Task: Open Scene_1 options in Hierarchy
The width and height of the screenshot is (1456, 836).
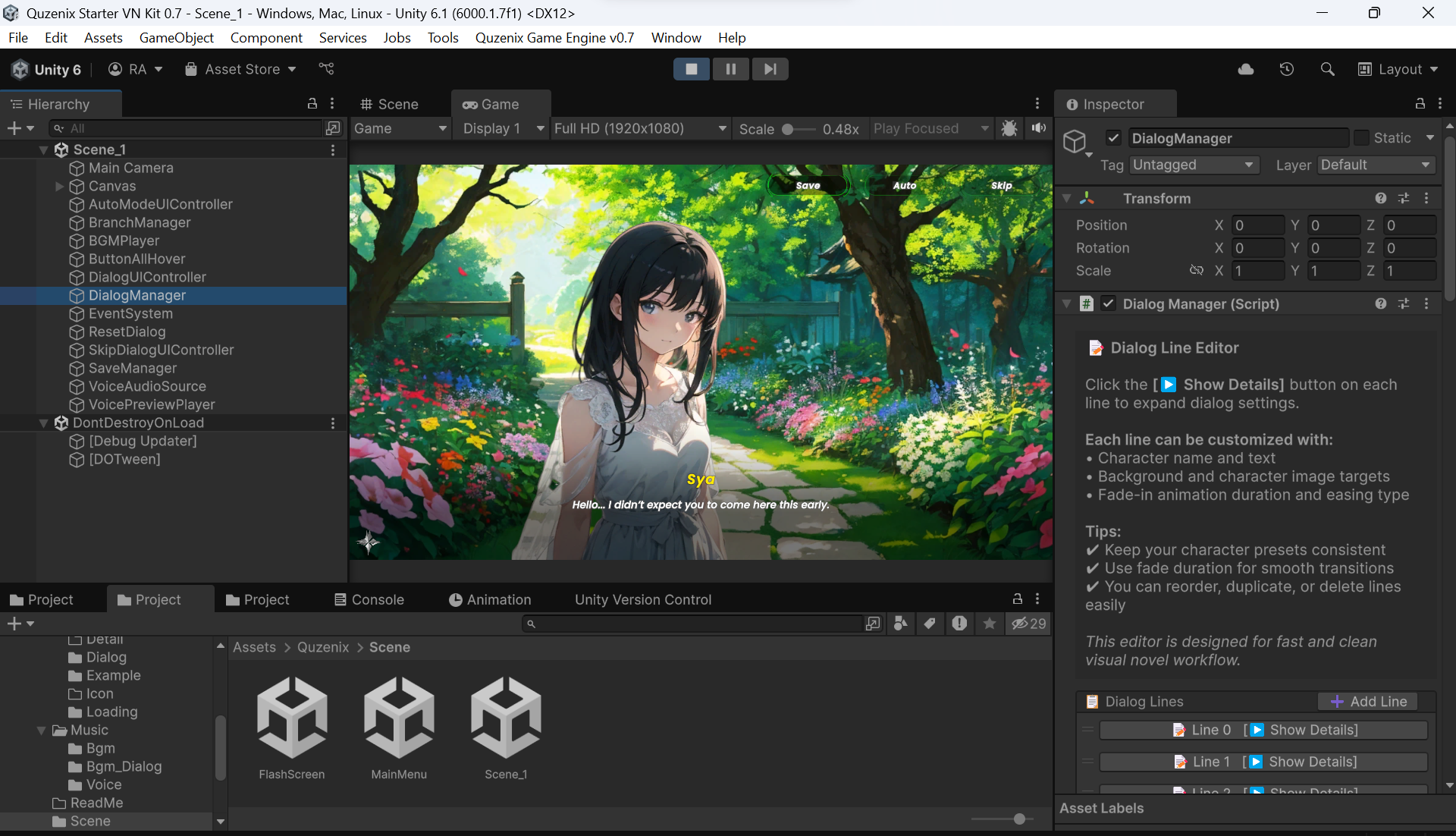Action: click(x=332, y=150)
